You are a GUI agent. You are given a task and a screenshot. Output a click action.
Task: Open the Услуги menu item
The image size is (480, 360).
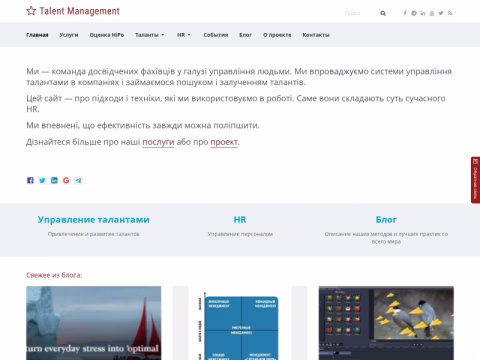pyautogui.click(x=69, y=35)
